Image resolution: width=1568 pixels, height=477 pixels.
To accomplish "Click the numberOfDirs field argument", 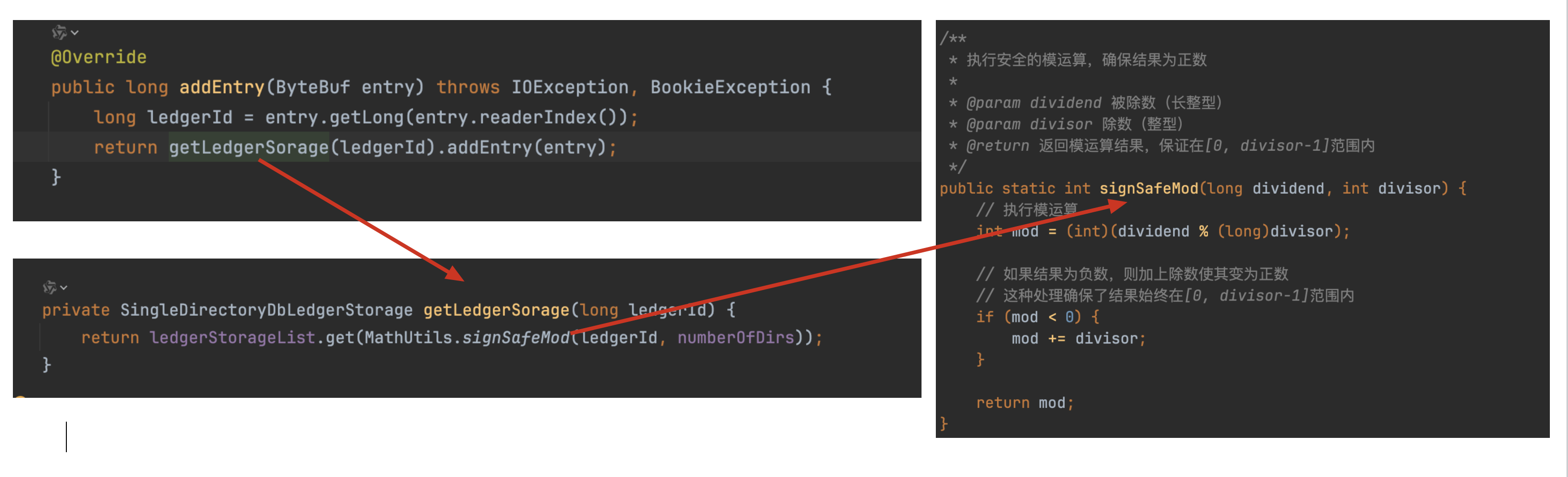I will pos(735,338).
